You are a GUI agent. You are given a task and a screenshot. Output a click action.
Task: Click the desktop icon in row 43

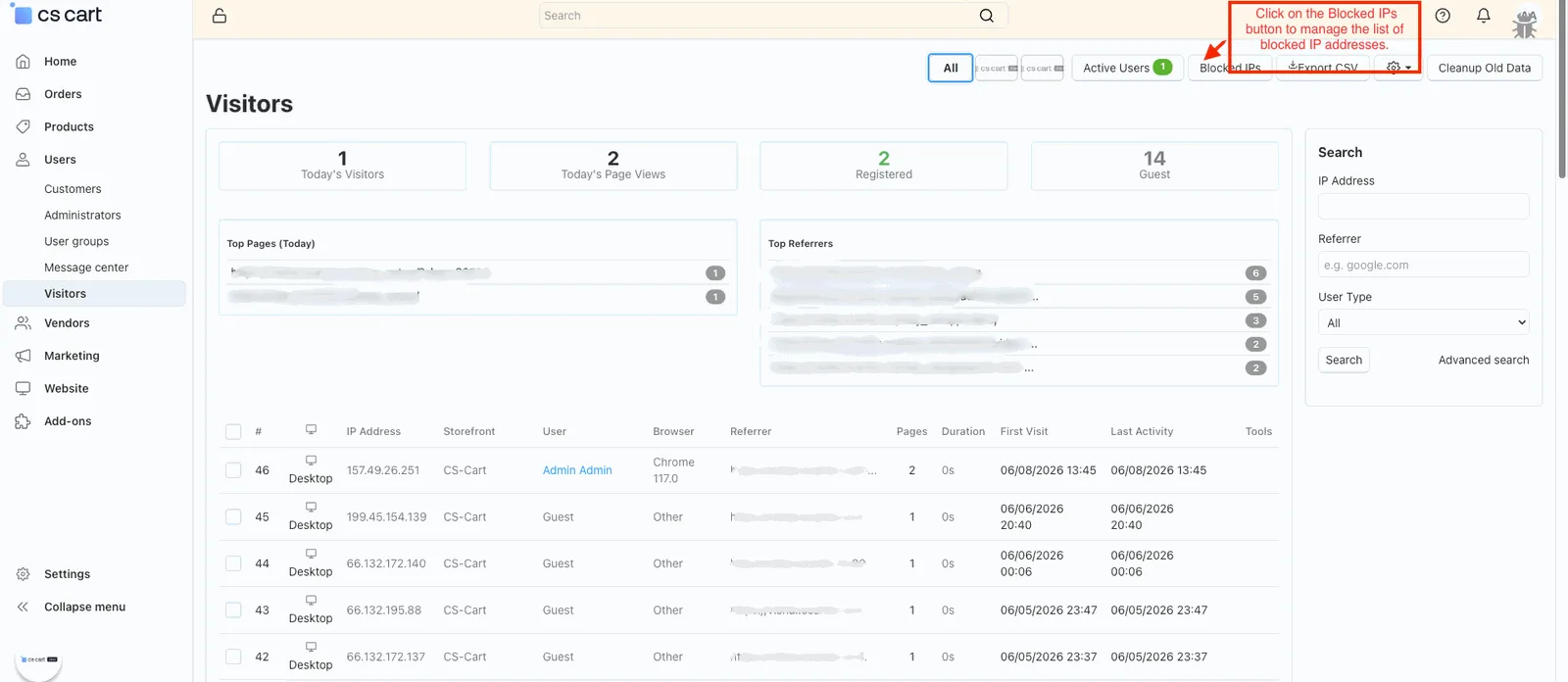click(x=311, y=601)
